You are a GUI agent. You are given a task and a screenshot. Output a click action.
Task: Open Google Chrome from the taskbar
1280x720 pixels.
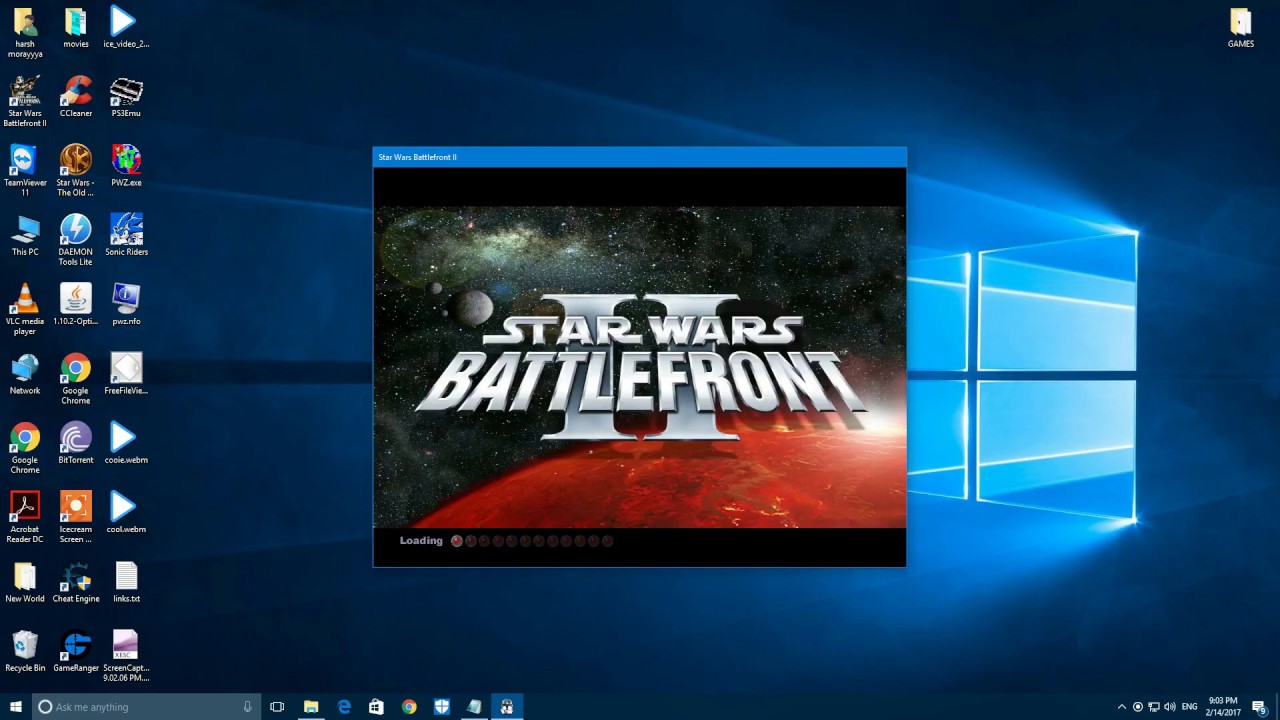click(x=409, y=707)
